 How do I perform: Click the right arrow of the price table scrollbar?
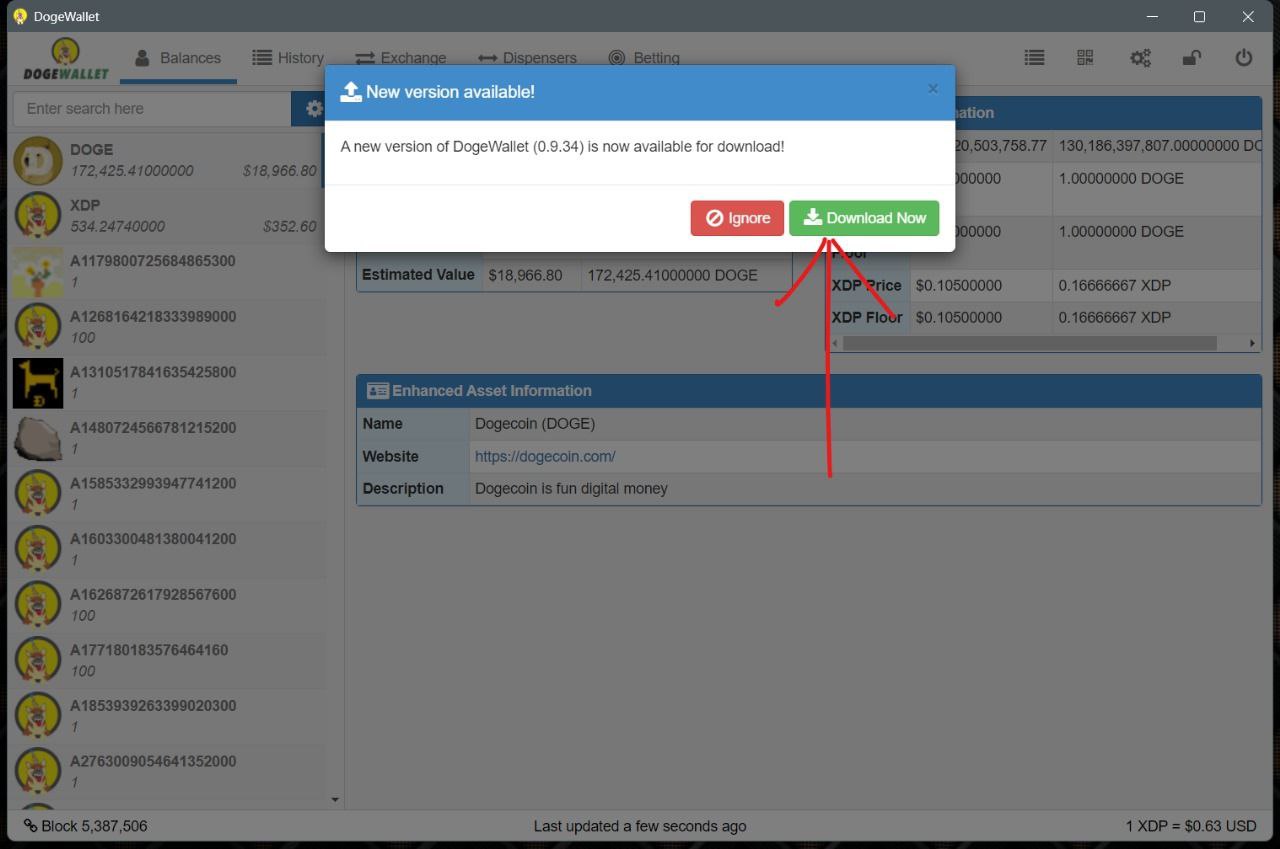click(1252, 343)
